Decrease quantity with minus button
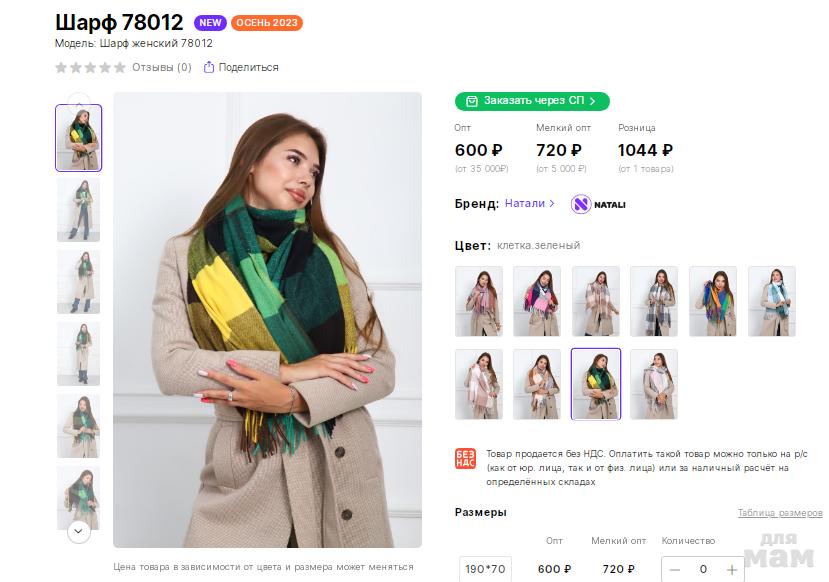Image resolution: width=829 pixels, height=582 pixels. pyautogui.click(x=675, y=569)
